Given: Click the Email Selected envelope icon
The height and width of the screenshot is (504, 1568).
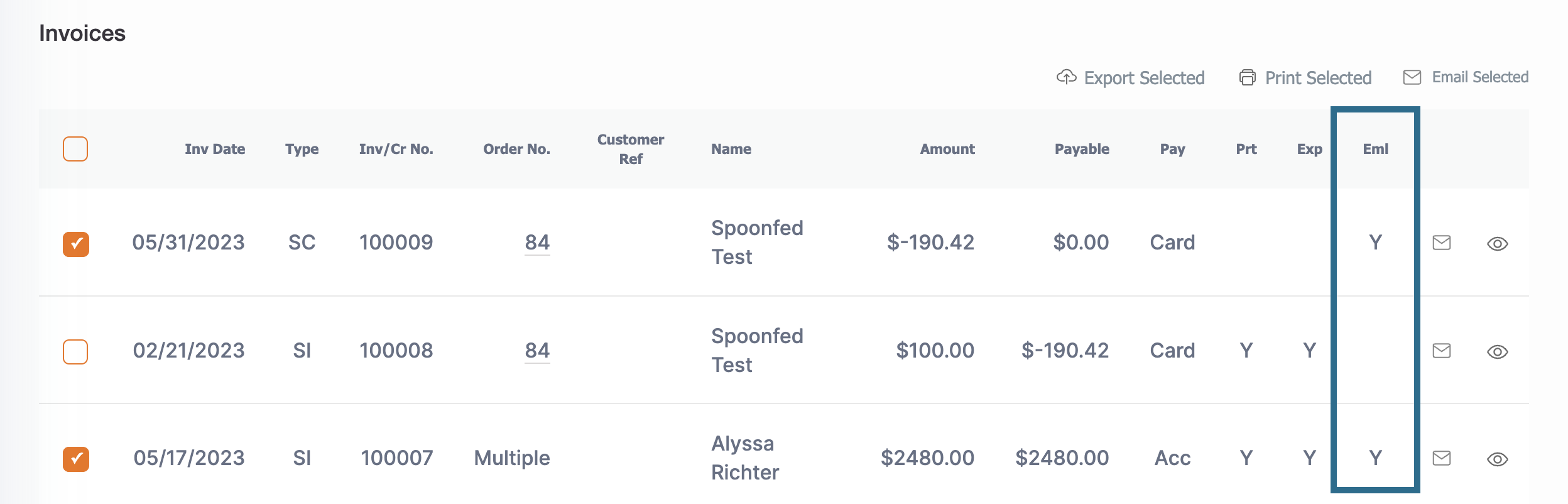Looking at the screenshot, I should click(1412, 77).
